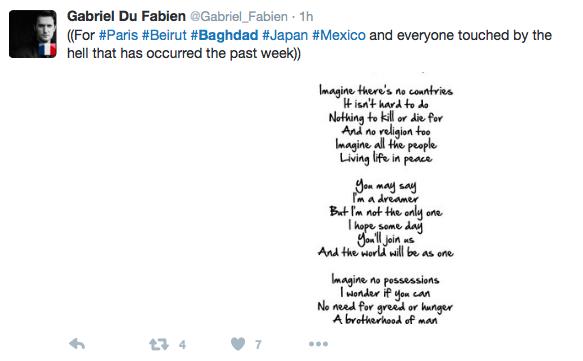Open the #Paris hashtag link
583x361 pixels.
tap(118, 35)
